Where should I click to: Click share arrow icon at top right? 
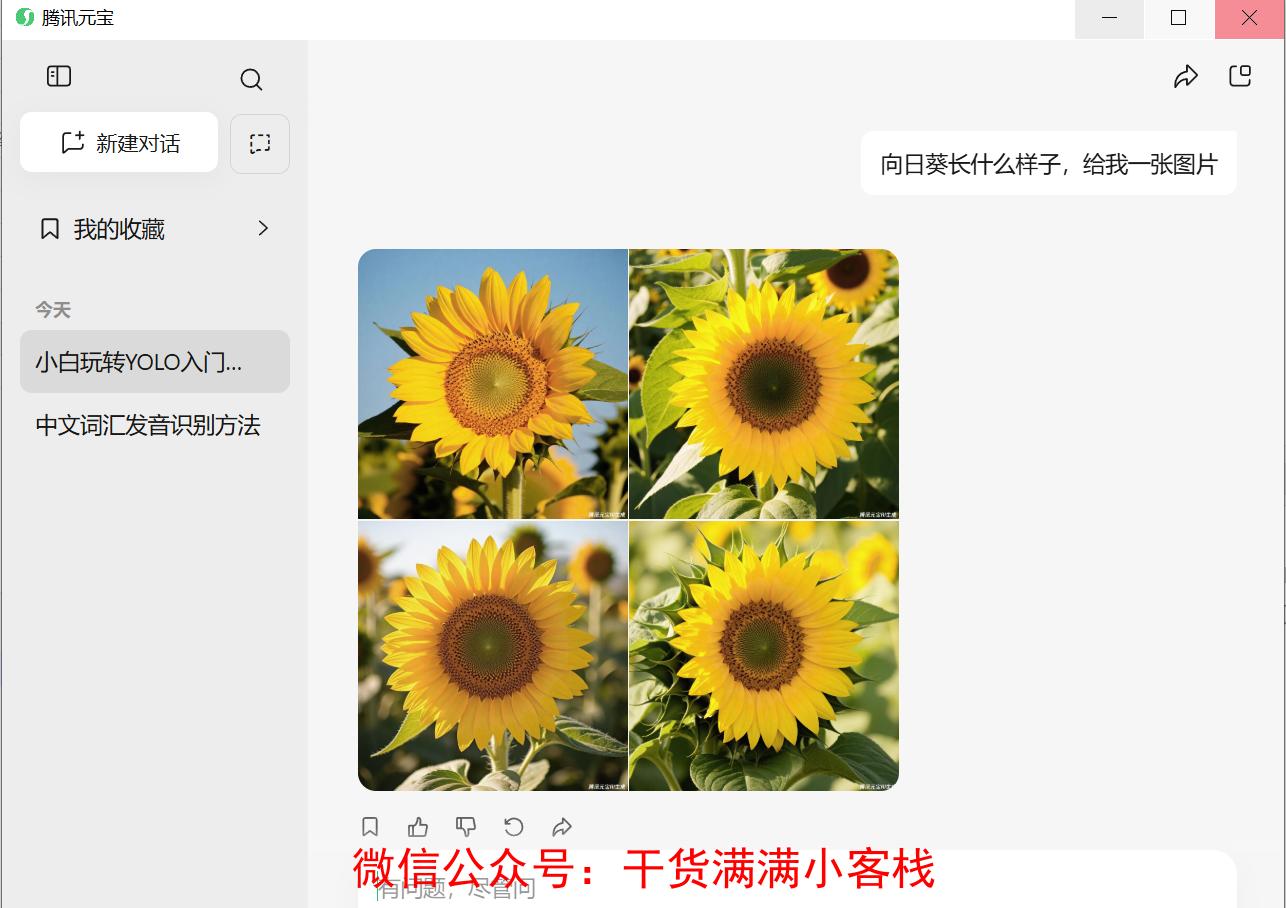pyautogui.click(x=1185, y=77)
